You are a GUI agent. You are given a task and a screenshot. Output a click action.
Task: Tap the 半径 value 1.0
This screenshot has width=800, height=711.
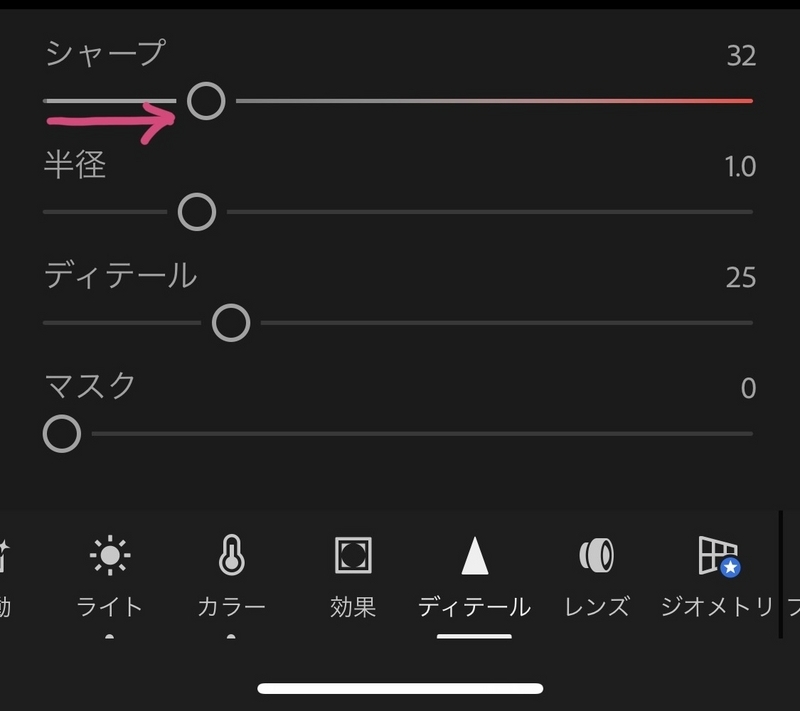coord(740,167)
